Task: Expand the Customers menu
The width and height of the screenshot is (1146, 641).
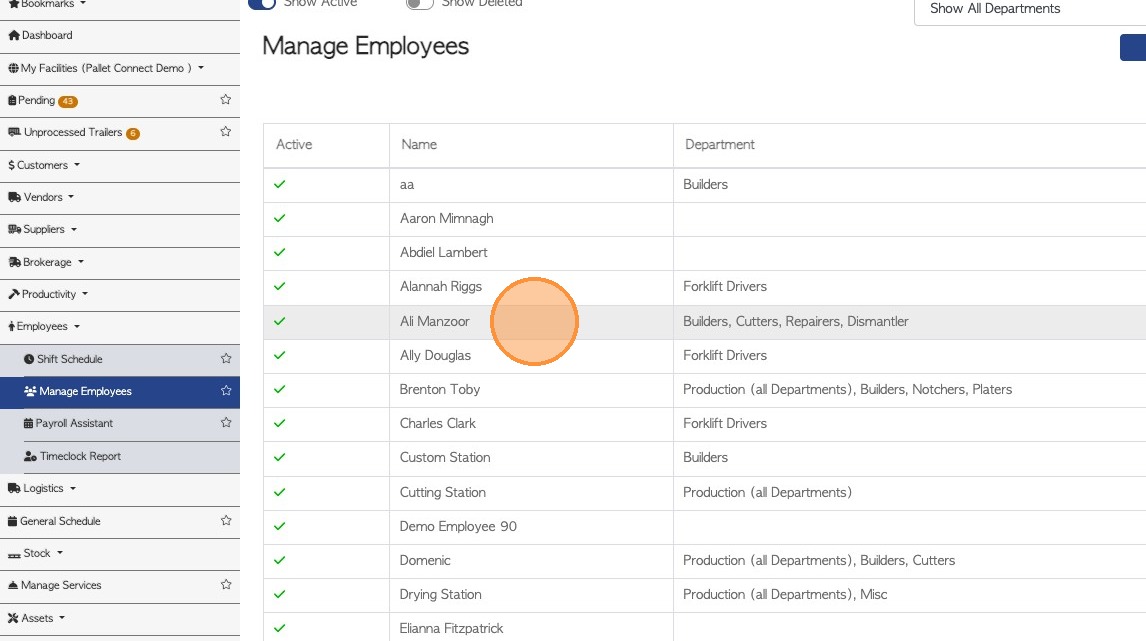Action: click(x=43, y=165)
